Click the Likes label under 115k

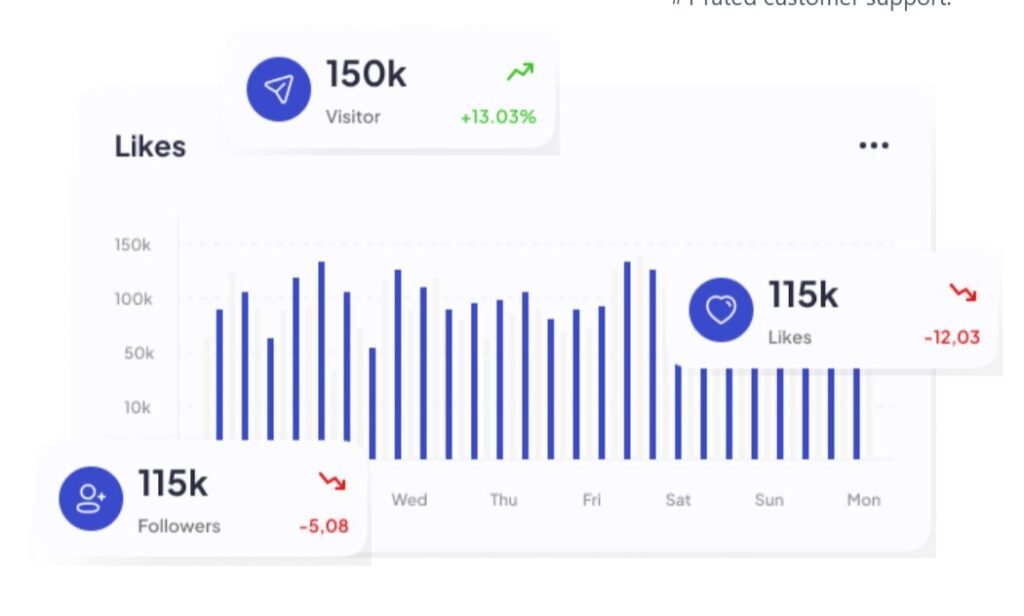click(790, 338)
